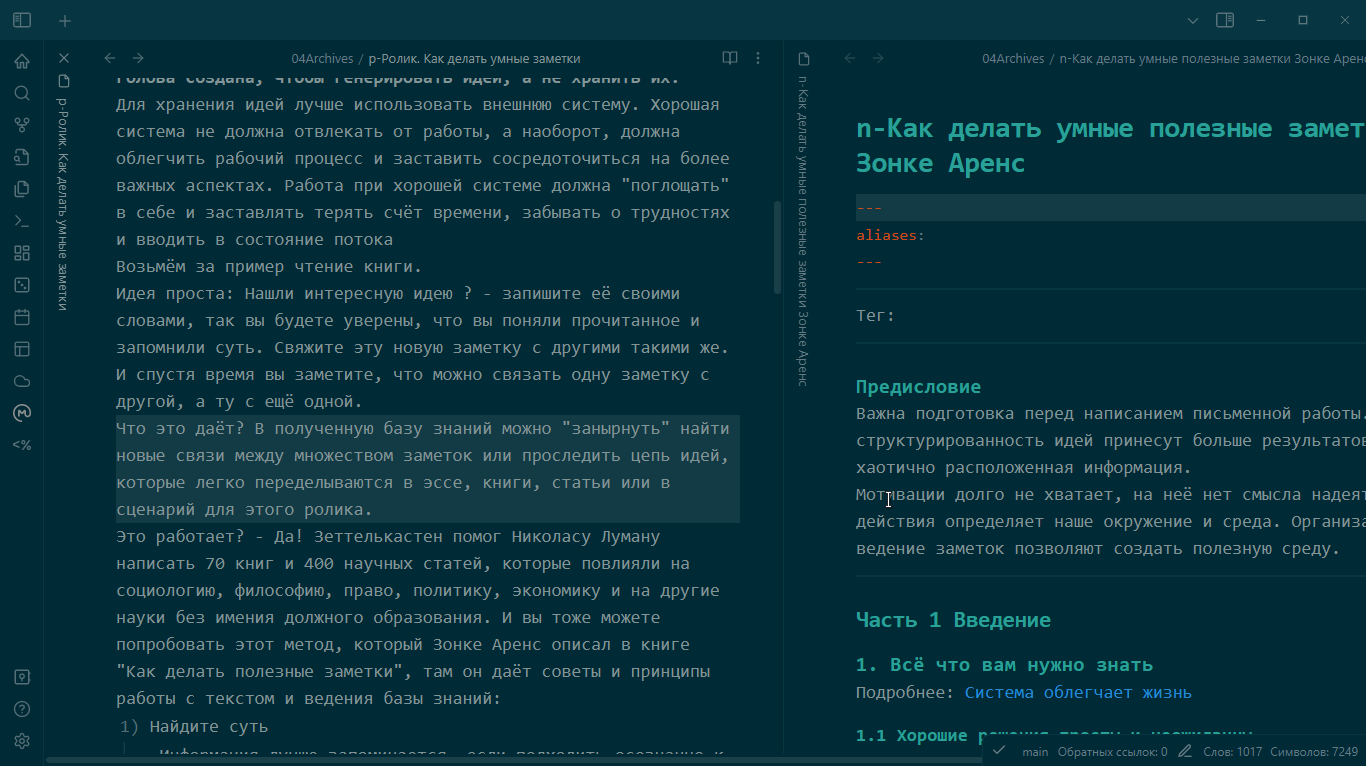The image size is (1366, 766).
Task: Open more options menu of left note
Action: click(x=758, y=58)
